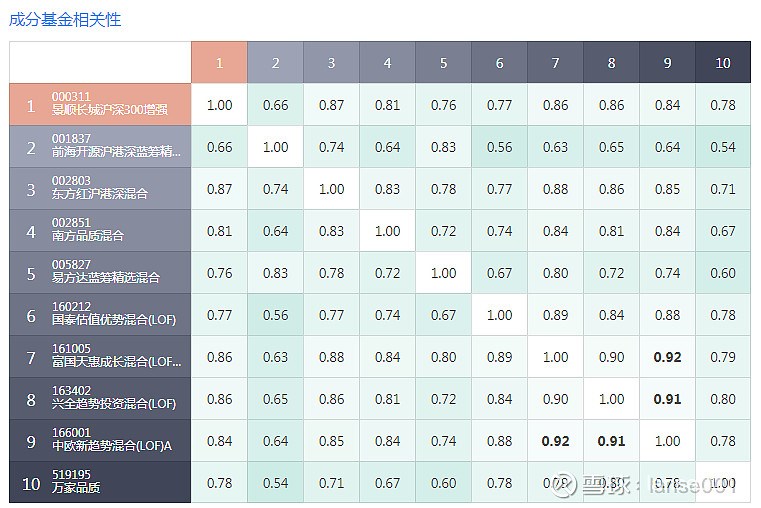Click the 成分基金相关性 title

(65, 19)
